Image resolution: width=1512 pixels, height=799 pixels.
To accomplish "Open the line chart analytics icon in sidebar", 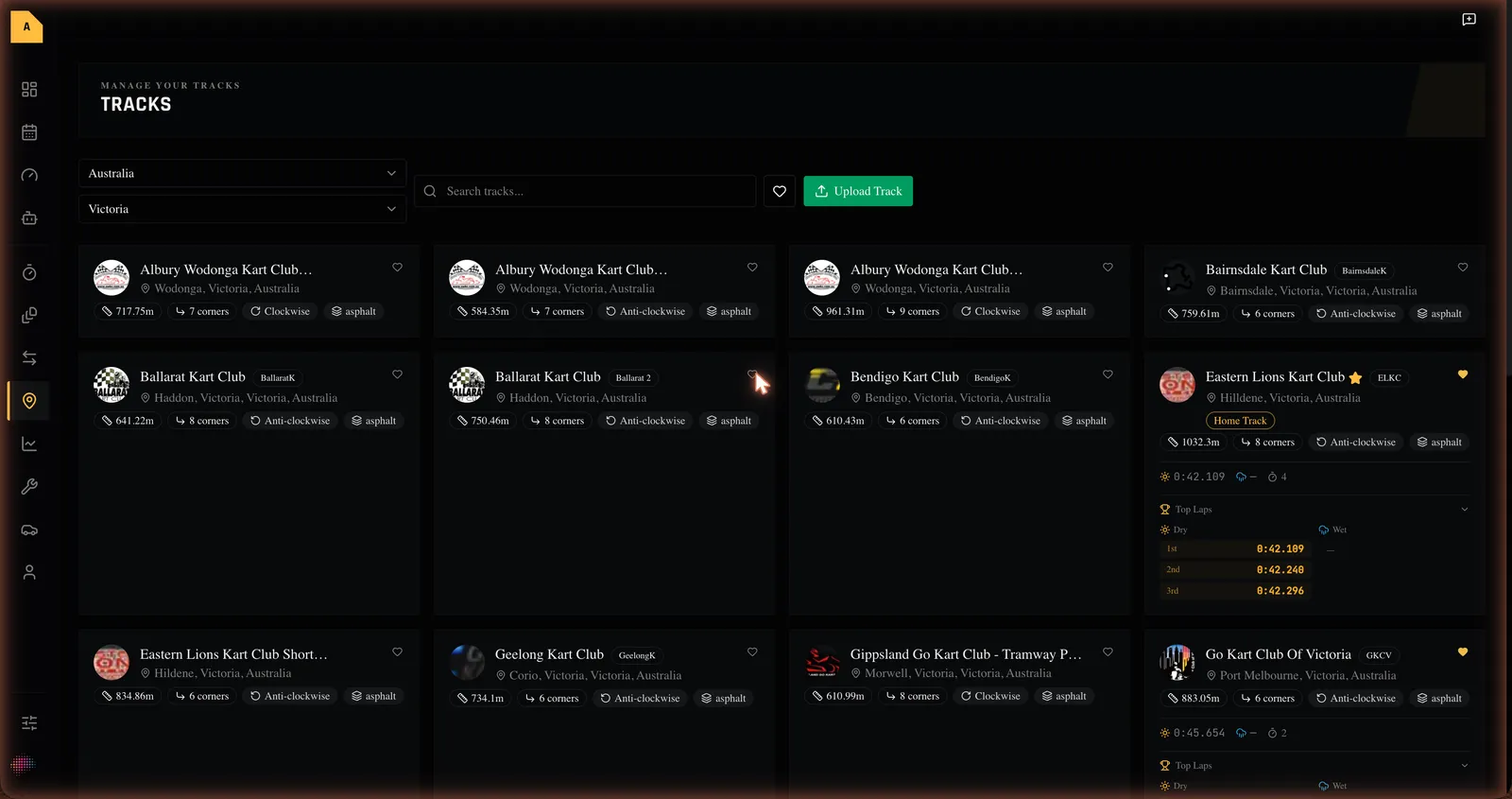I will coord(29,443).
